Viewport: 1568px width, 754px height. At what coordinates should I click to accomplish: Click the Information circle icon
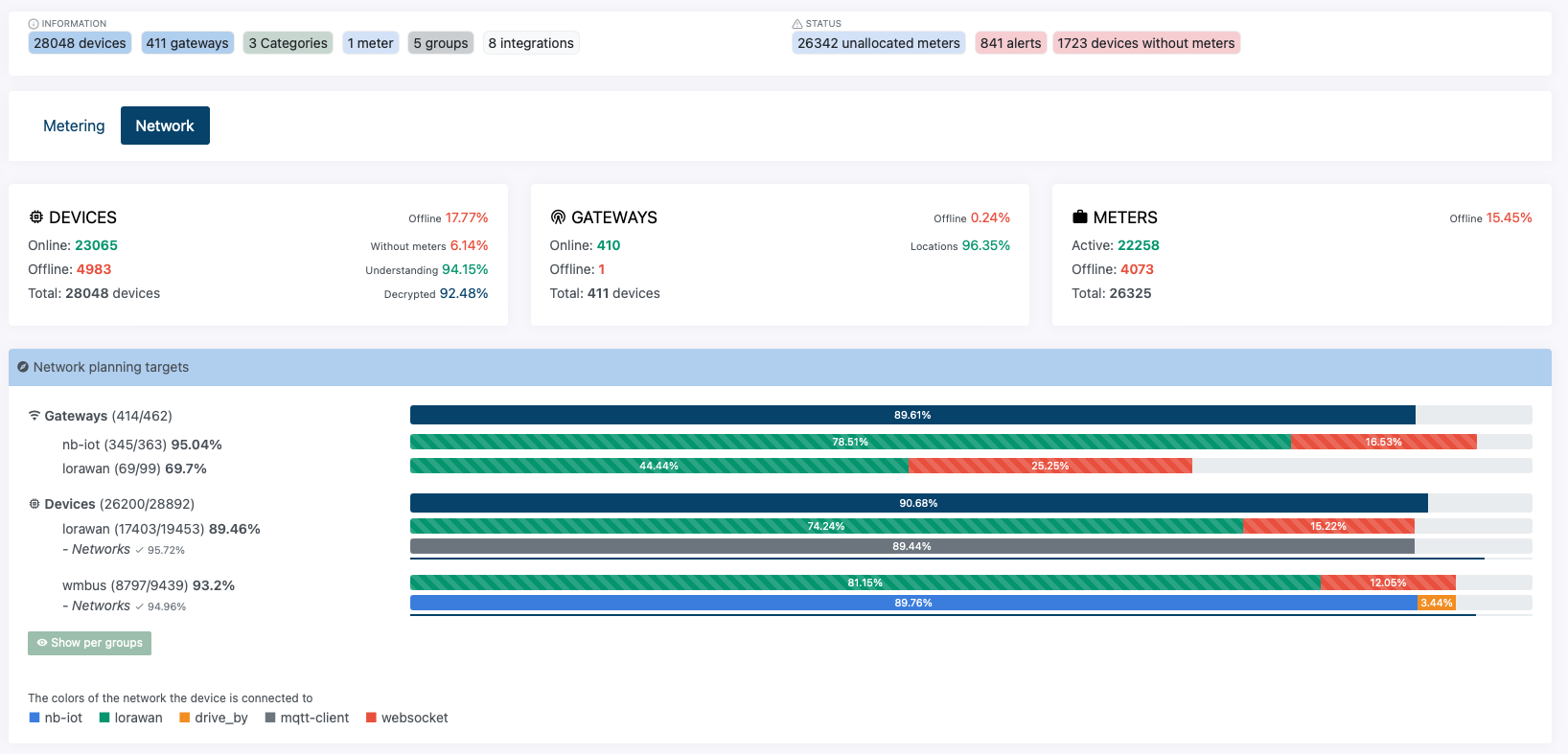pyautogui.click(x=34, y=24)
